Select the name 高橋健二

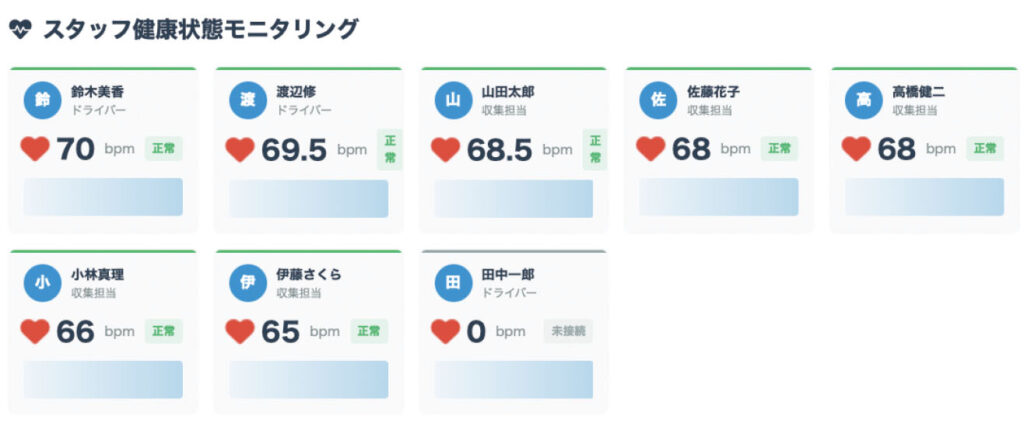tap(919, 93)
